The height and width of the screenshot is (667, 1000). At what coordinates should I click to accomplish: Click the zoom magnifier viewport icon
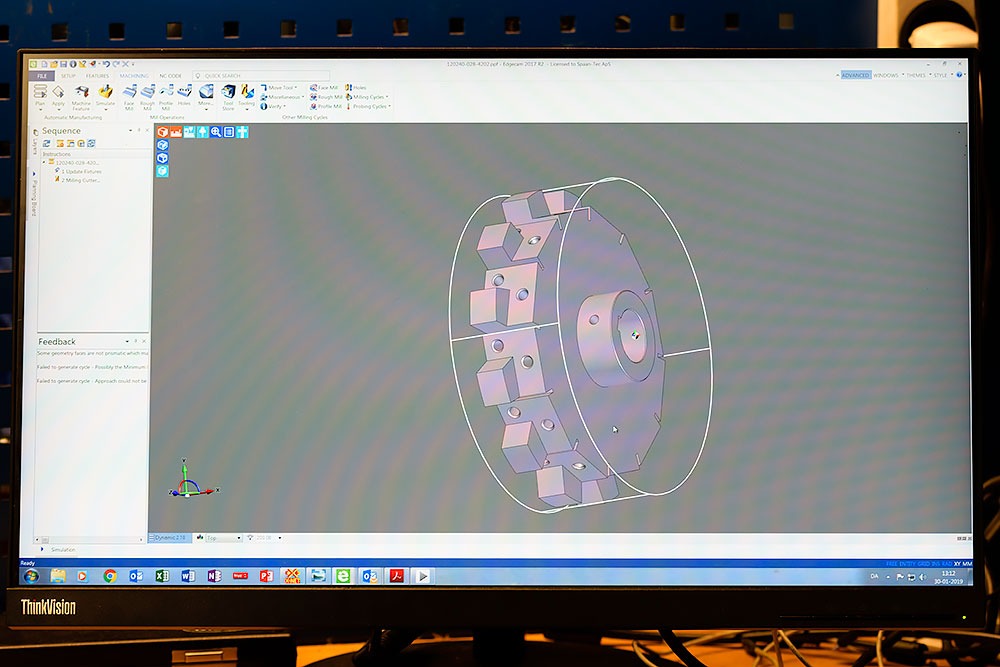click(x=216, y=132)
